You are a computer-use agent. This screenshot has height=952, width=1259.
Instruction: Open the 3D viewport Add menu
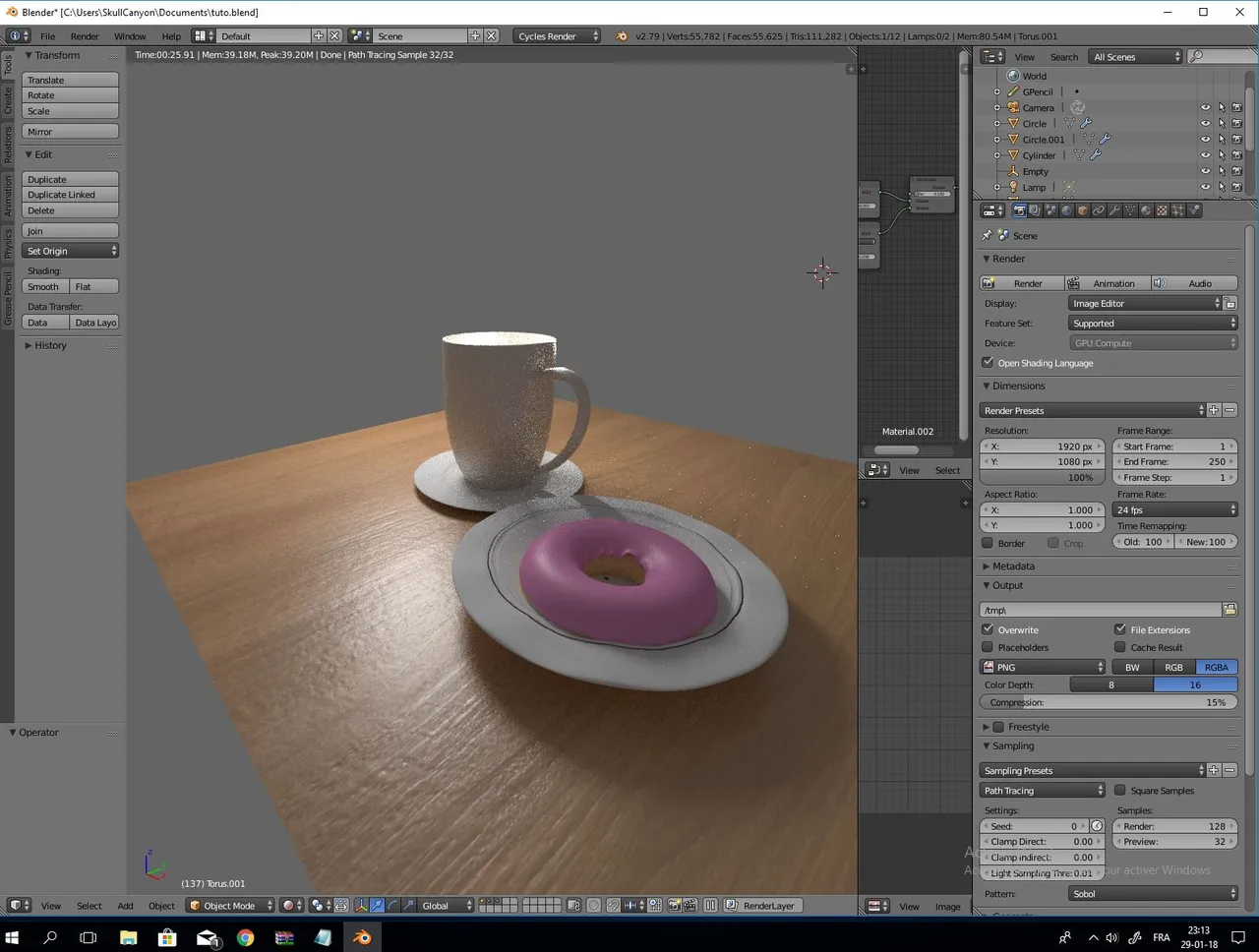(125, 906)
